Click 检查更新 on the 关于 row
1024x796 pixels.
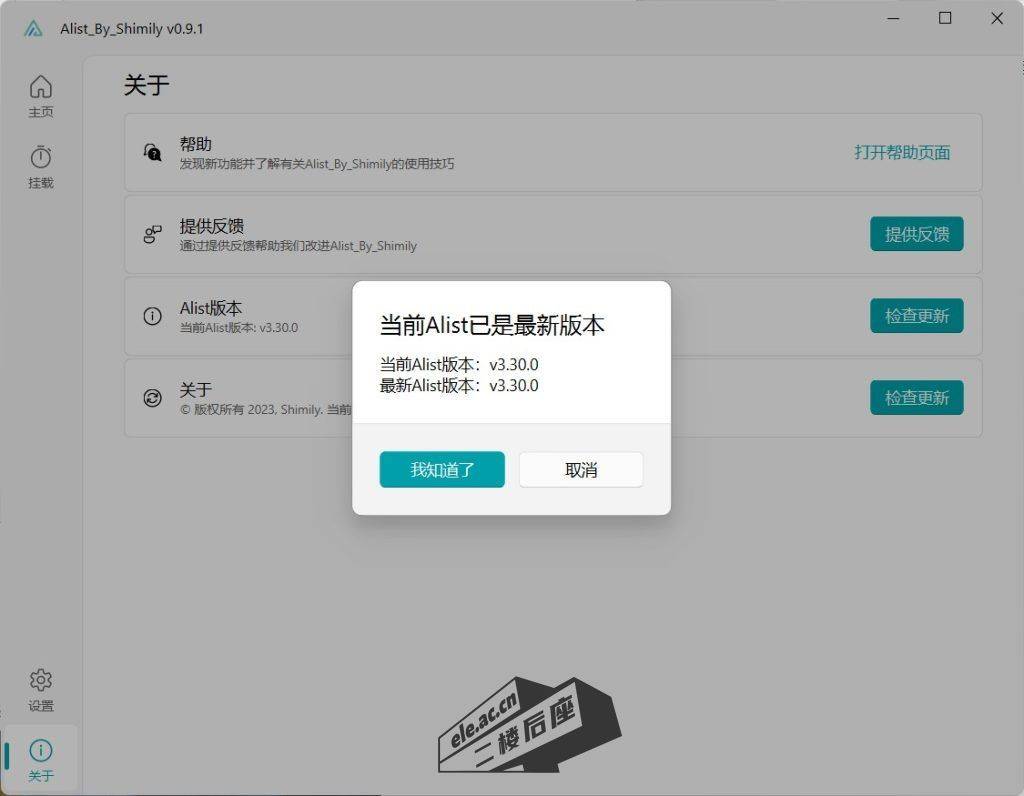916,397
